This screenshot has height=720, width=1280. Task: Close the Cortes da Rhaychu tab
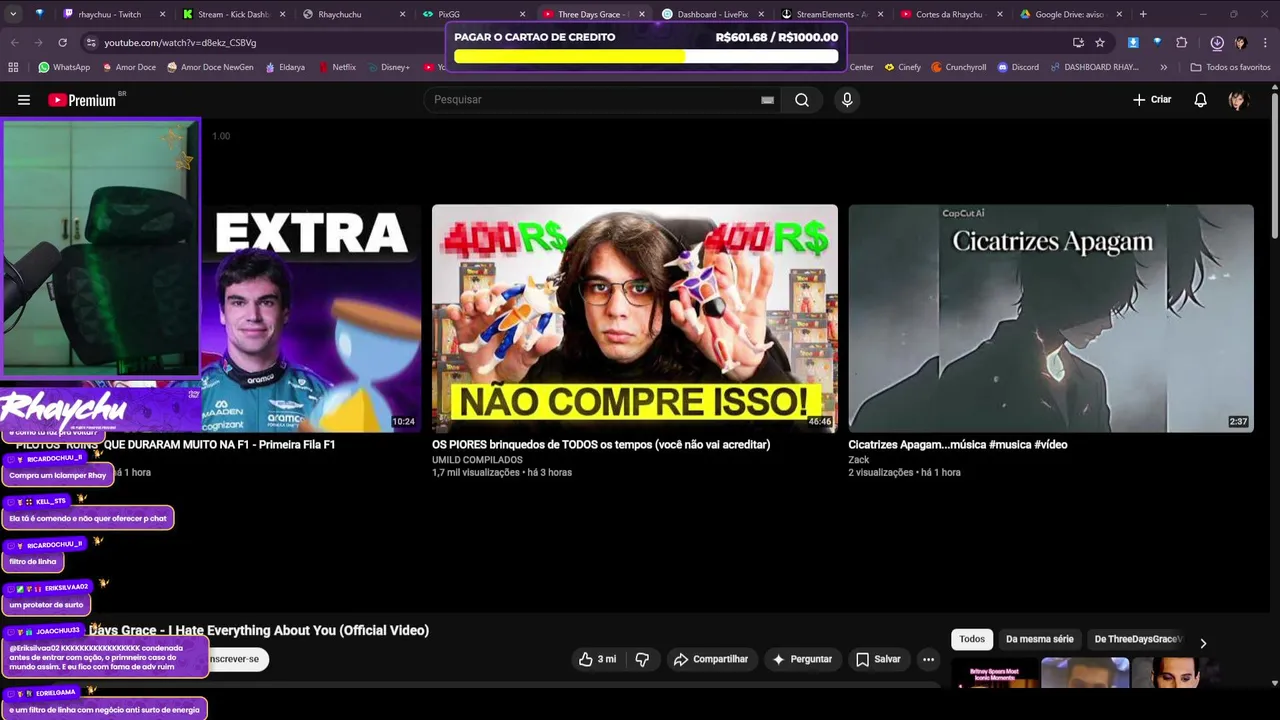(x=999, y=14)
